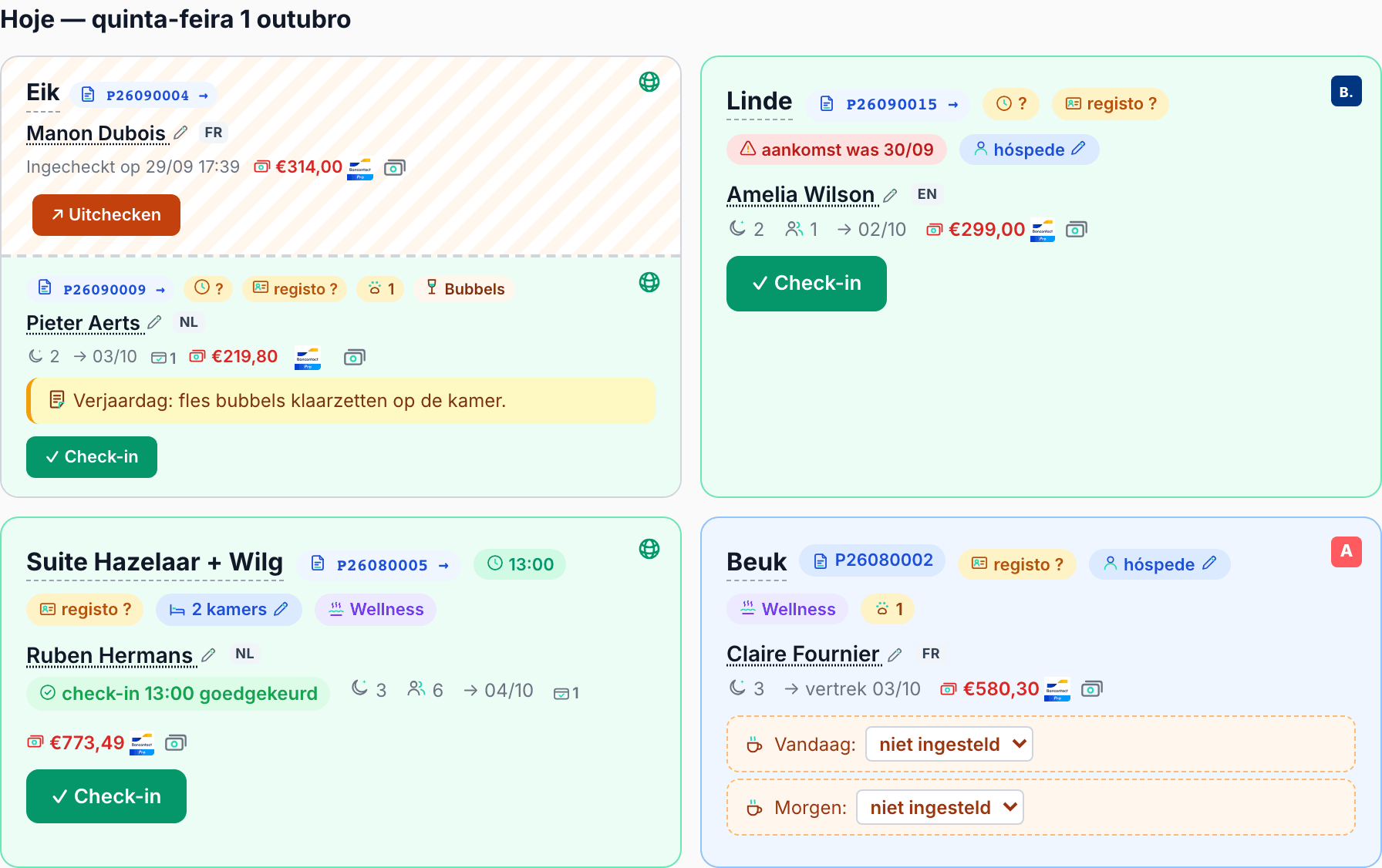Edit Amelia Wilson name pencil icon
This screenshot has width=1382, height=868.
click(x=890, y=195)
